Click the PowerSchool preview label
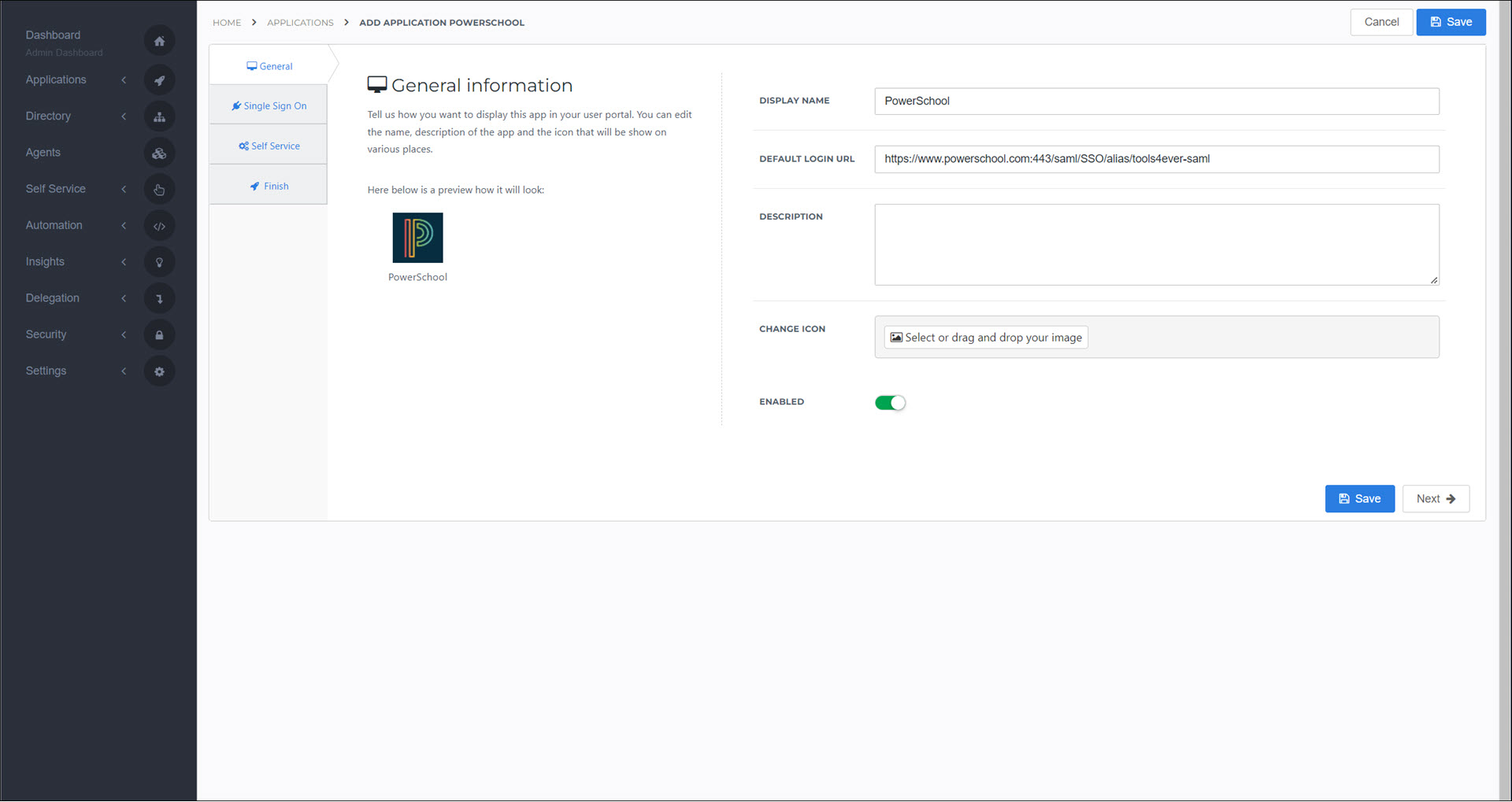Viewport: 1512px width, 802px height. [417, 277]
